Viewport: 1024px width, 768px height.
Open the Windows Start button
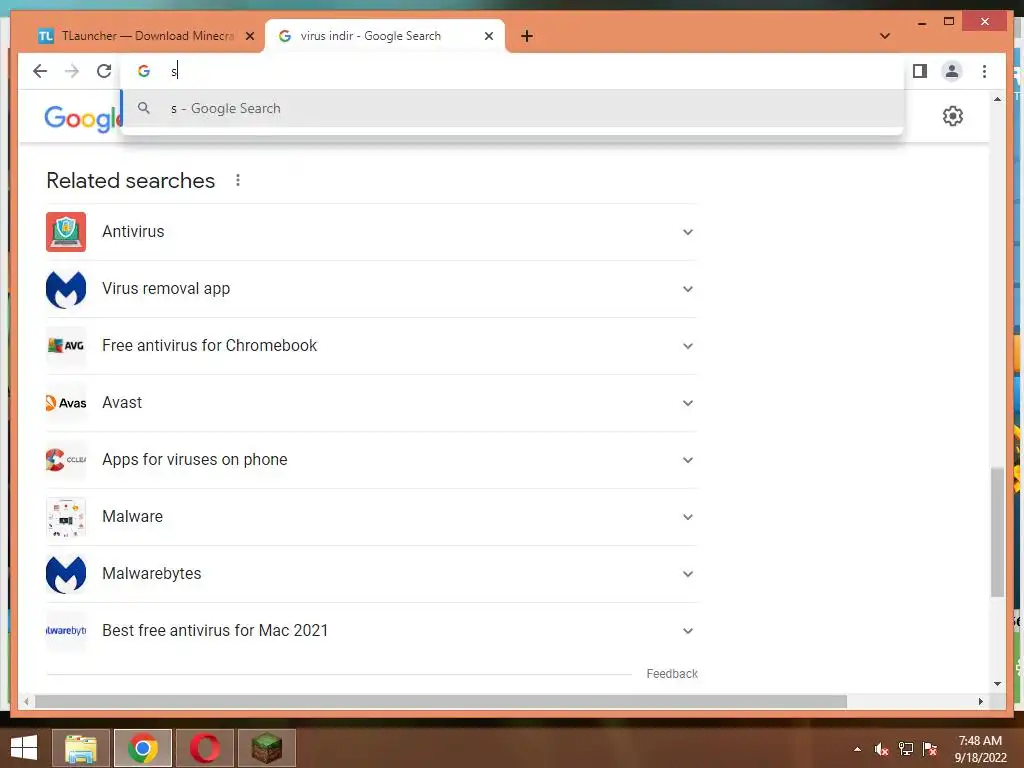24,748
